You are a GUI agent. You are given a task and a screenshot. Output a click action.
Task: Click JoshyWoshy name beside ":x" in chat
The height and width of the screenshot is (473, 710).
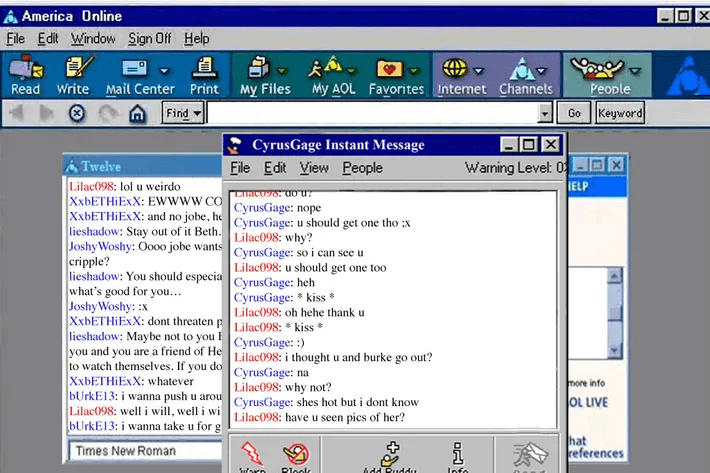pyautogui.click(x=100, y=306)
